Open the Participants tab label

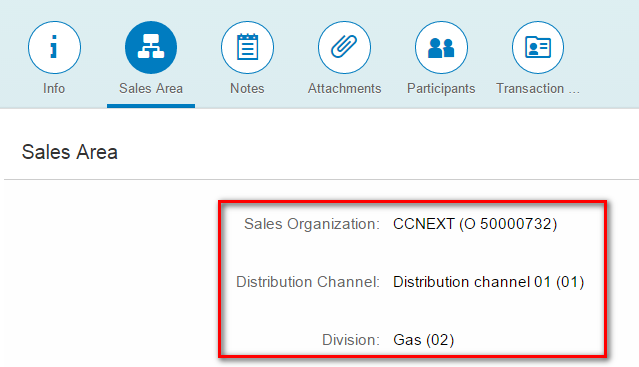(441, 89)
